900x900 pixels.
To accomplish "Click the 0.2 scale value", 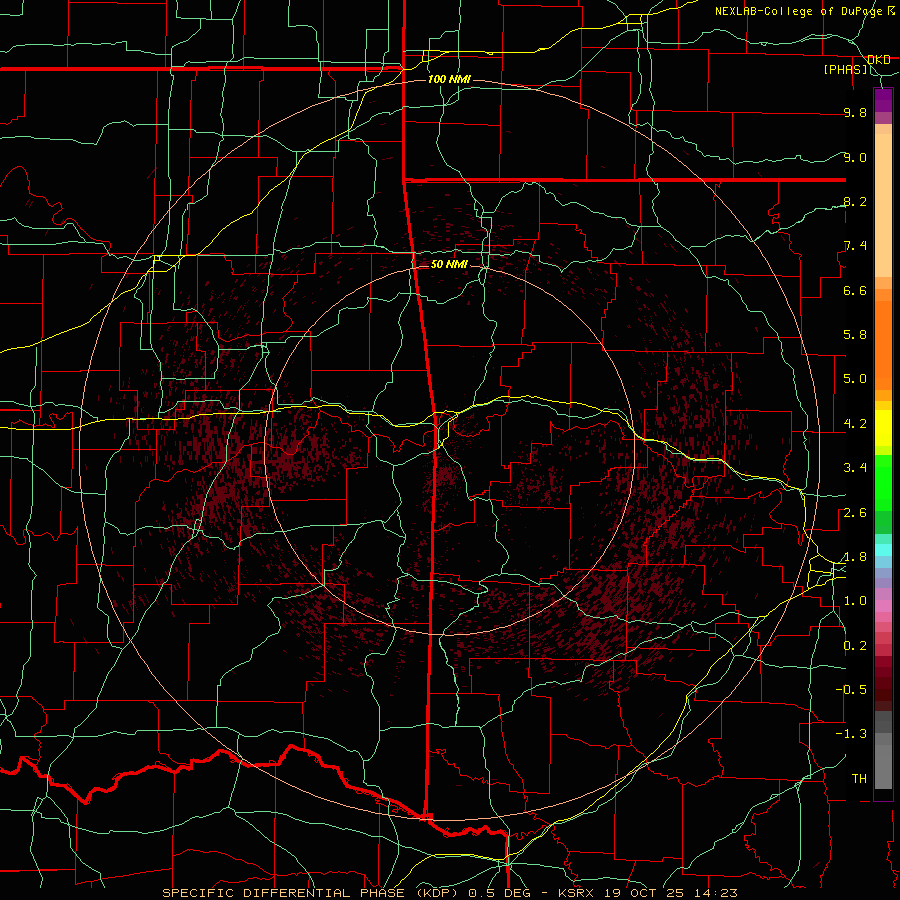I will (x=855, y=646).
